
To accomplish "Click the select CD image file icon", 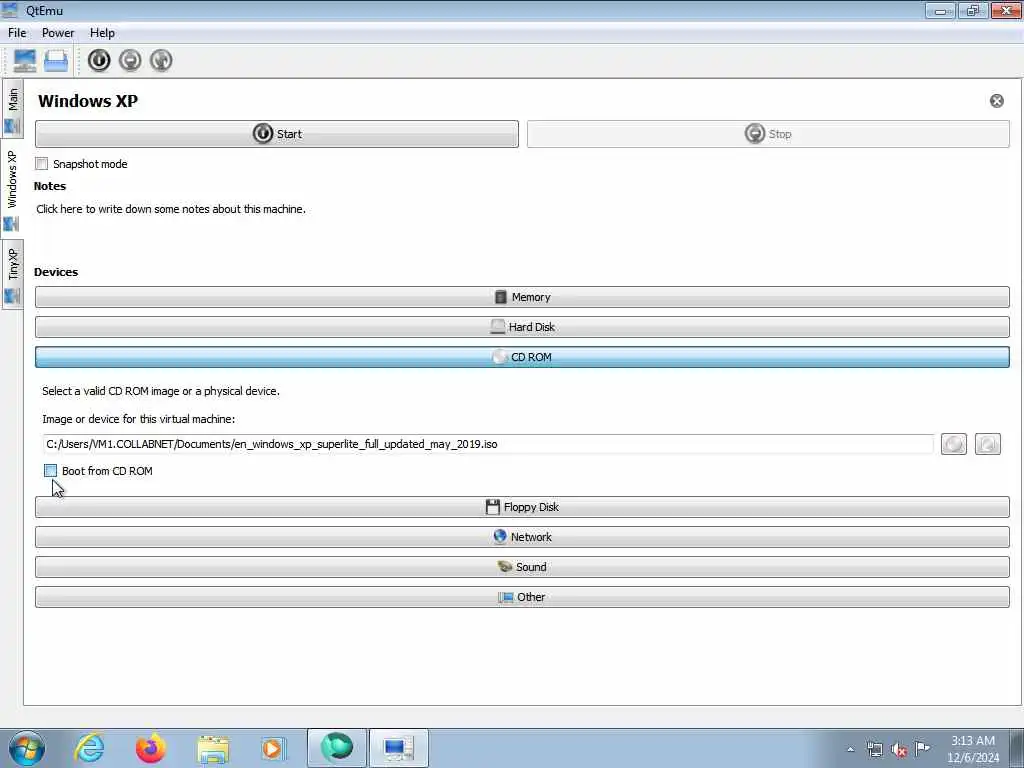I will click(953, 444).
